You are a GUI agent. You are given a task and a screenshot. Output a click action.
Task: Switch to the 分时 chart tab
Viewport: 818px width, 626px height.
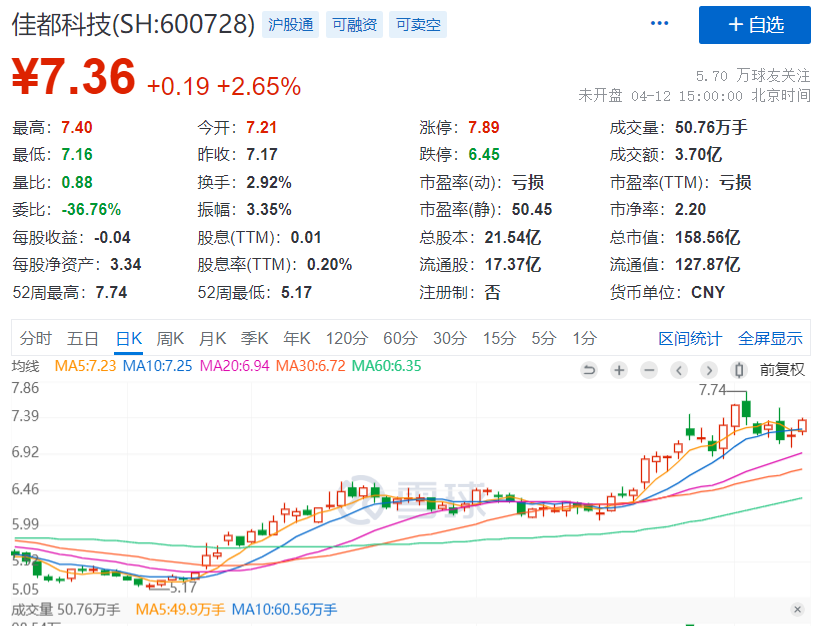click(x=36, y=339)
